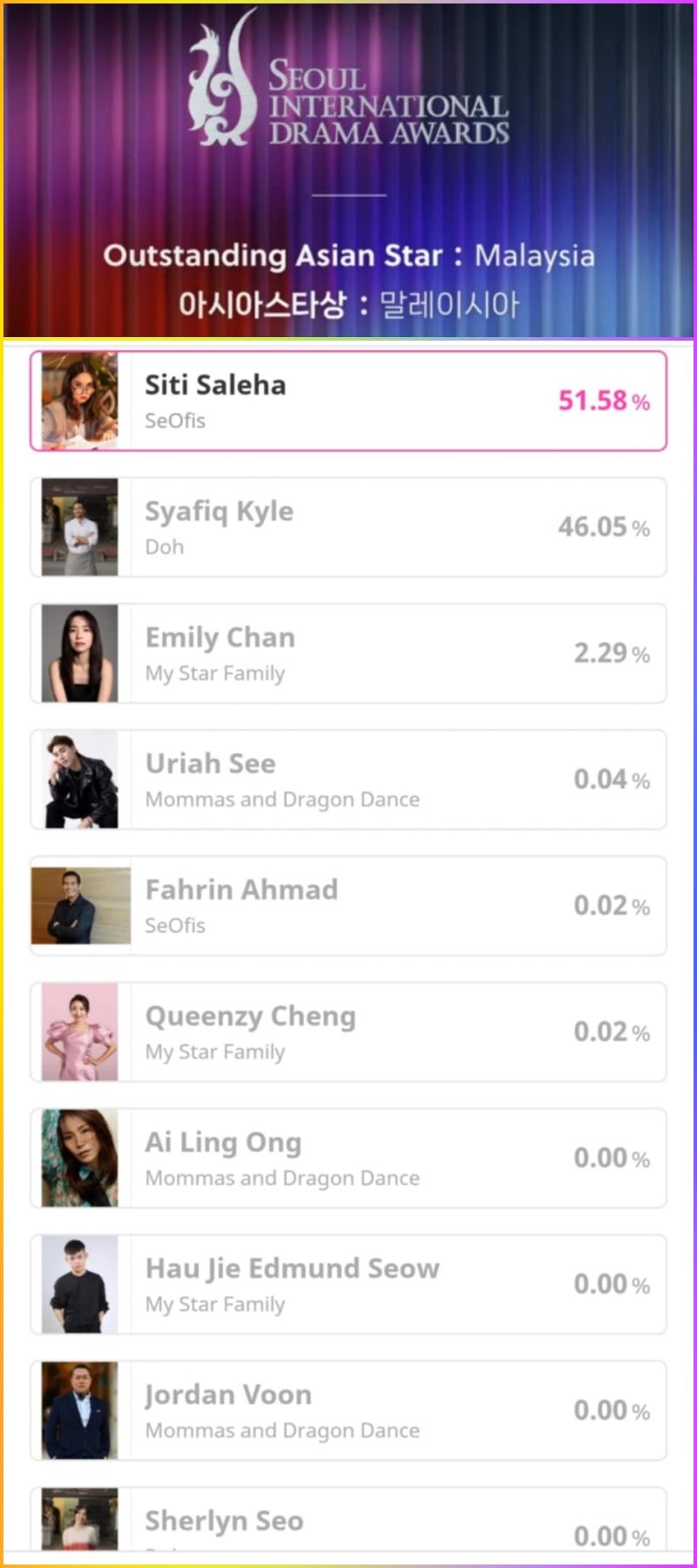Click Fahrin Ahmad's photo thumbnail

[x=81, y=906]
